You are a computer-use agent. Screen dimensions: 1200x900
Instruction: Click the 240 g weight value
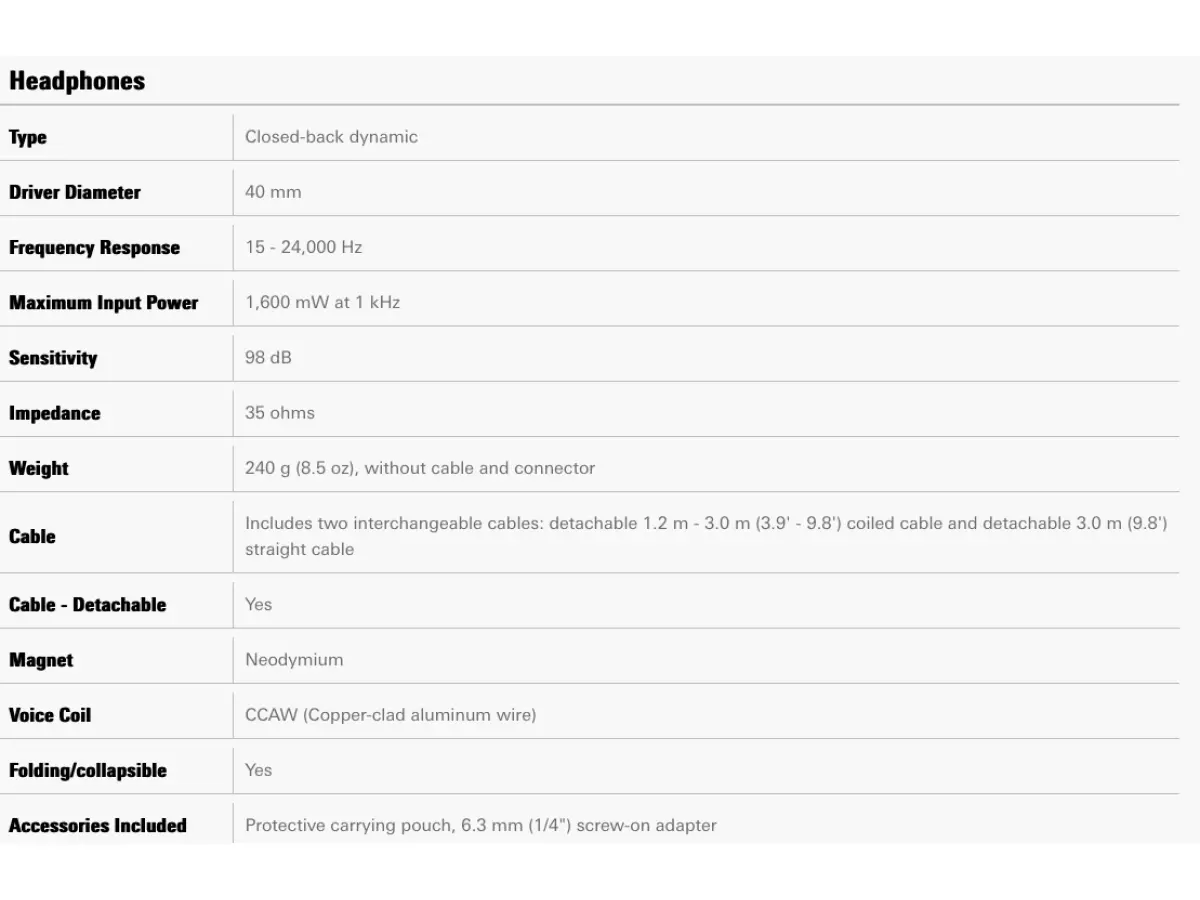[x=420, y=468]
